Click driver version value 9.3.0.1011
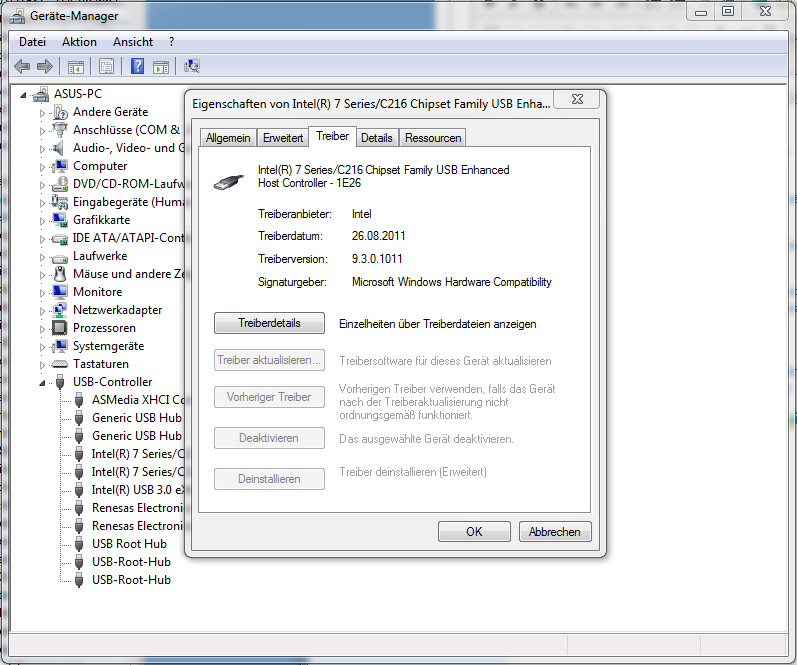This screenshot has height=665, width=797. (377, 259)
